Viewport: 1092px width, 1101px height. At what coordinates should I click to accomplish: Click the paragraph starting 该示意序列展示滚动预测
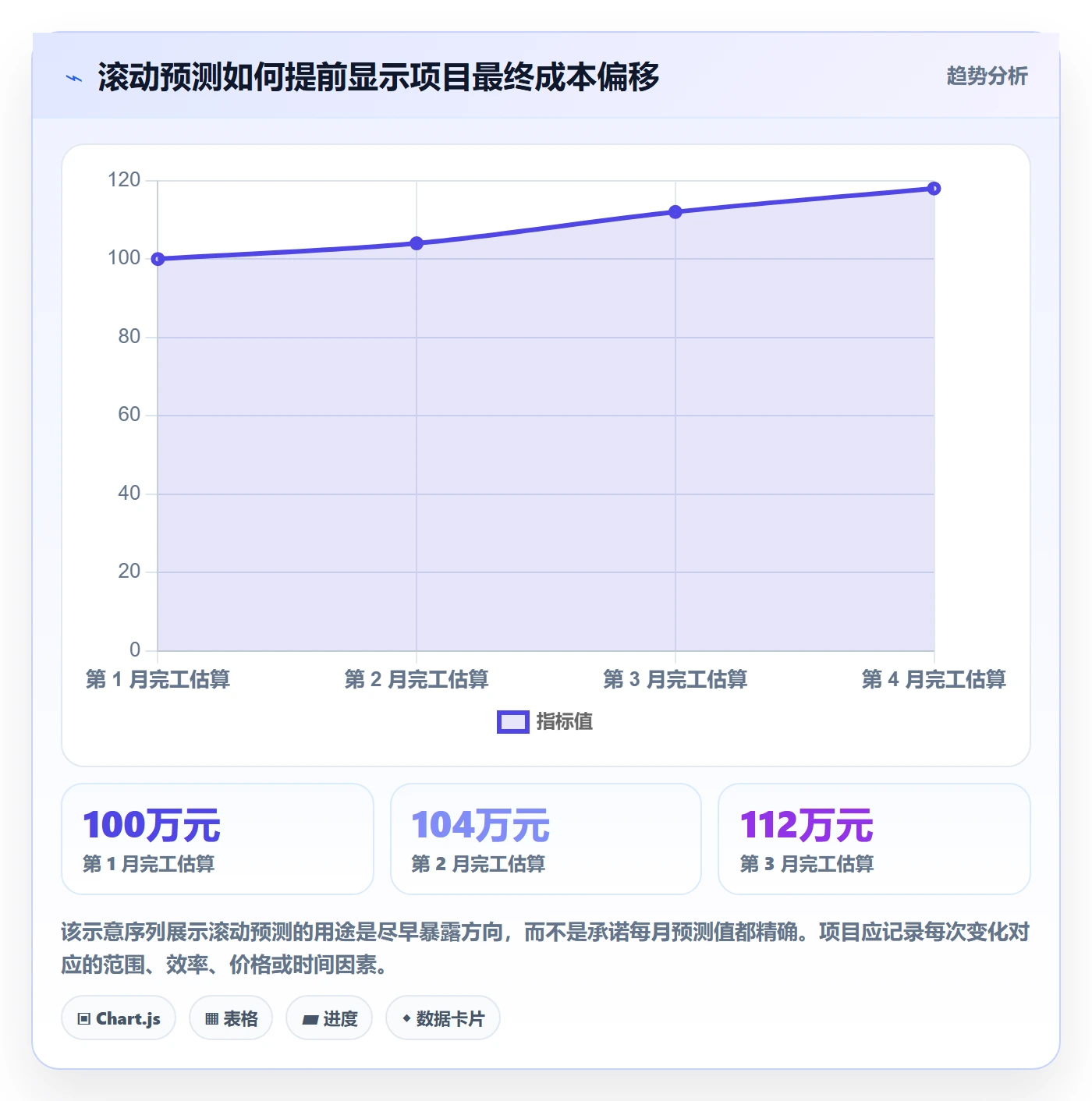545,948
